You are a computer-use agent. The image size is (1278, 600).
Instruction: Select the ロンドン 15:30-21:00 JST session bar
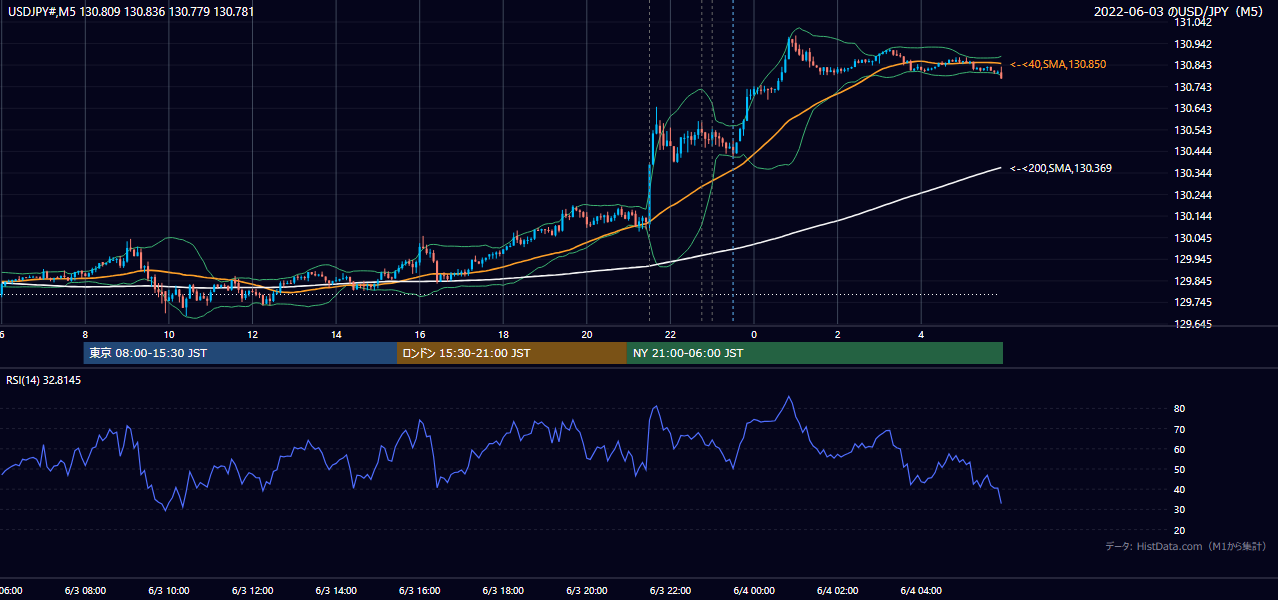(512, 353)
